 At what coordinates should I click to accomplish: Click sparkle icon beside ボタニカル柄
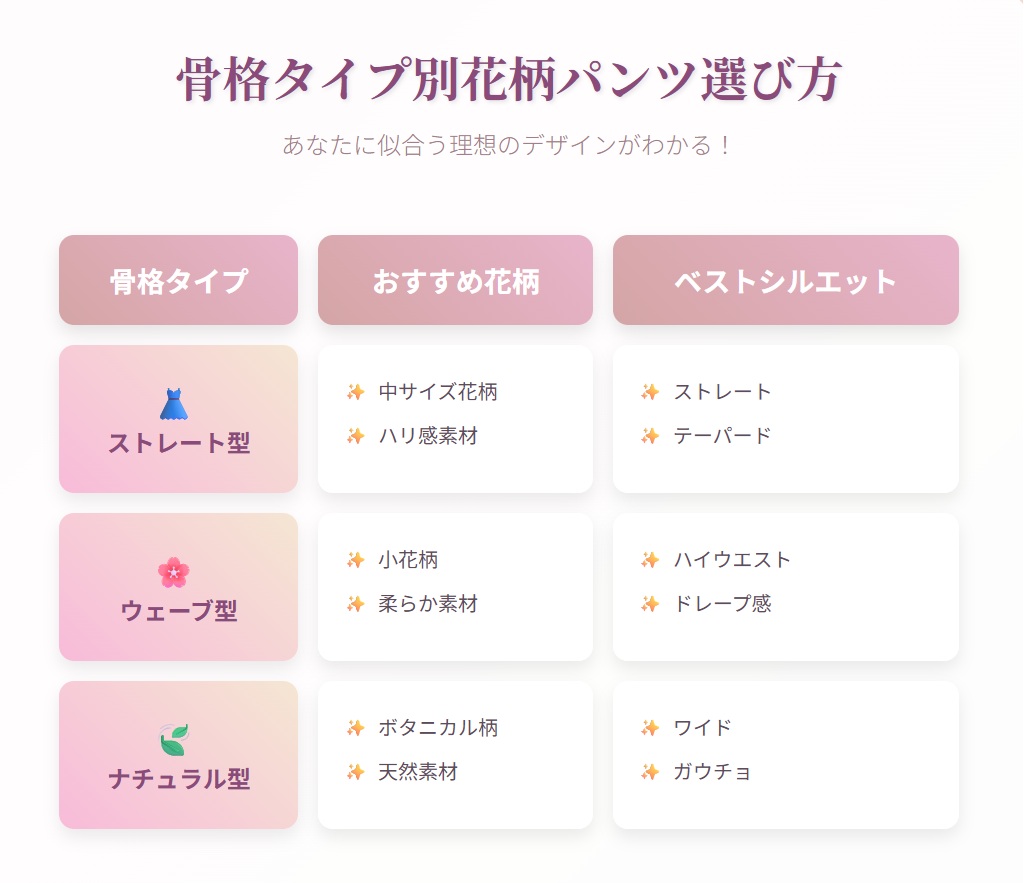(355, 728)
